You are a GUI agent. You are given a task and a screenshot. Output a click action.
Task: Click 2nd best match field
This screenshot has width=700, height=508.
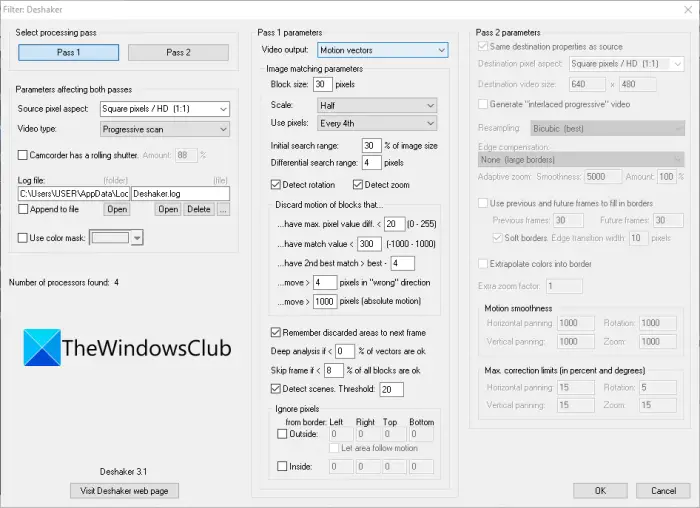(403, 263)
